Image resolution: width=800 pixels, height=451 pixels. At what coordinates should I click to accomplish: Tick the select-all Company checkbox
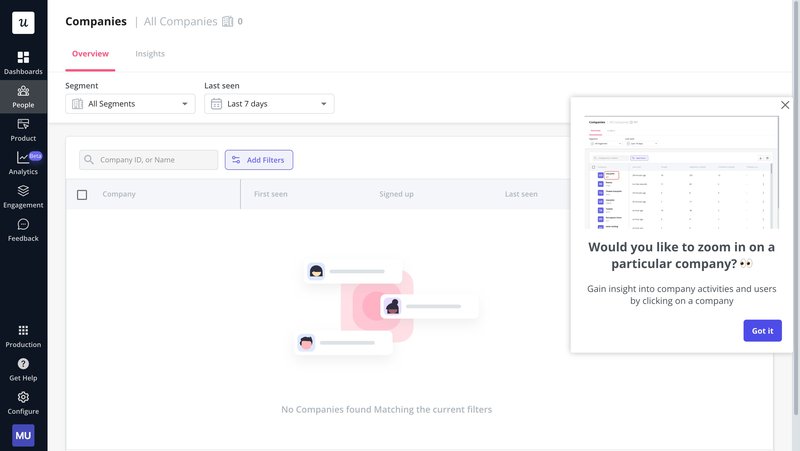click(82, 194)
